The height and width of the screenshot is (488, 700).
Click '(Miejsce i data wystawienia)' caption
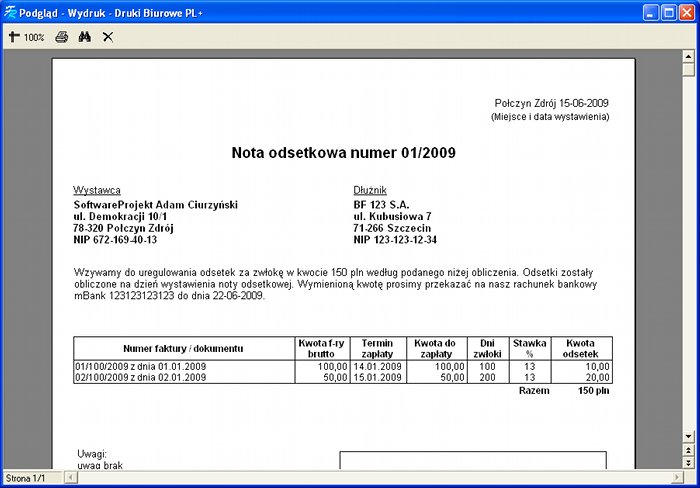click(x=550, y=117)
